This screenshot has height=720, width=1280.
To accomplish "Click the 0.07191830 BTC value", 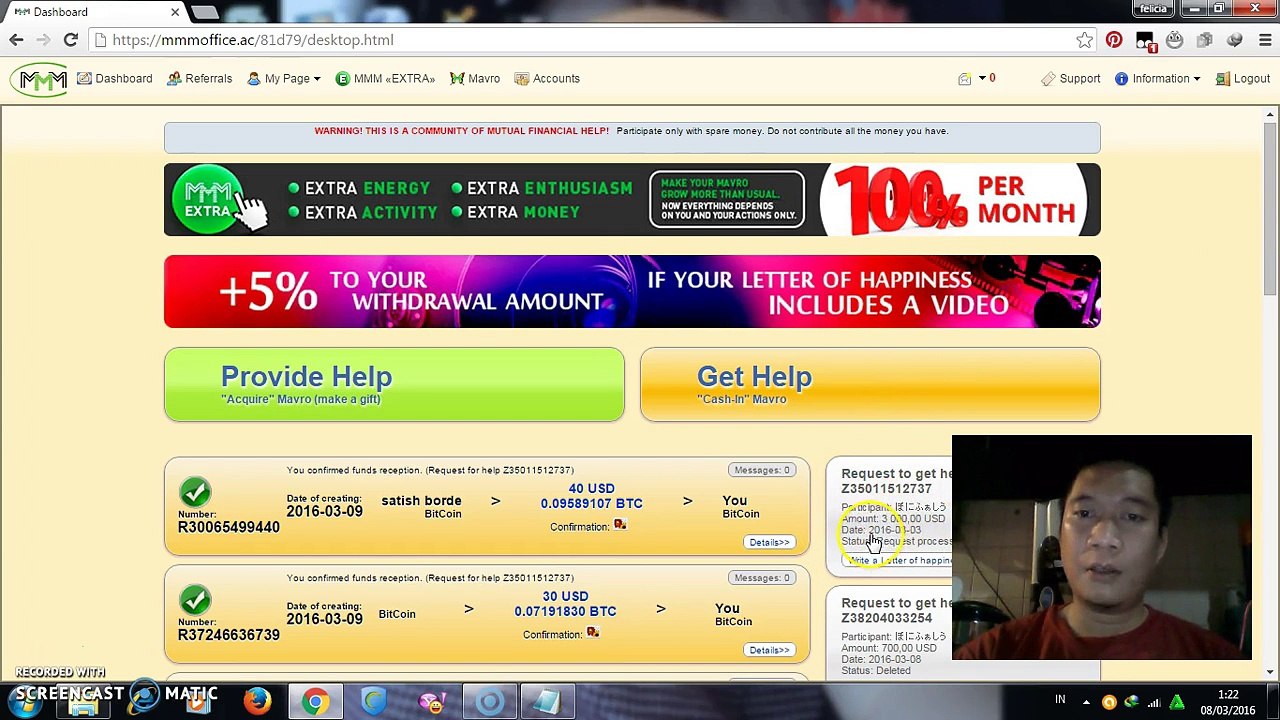I will (x=565, y=612).
